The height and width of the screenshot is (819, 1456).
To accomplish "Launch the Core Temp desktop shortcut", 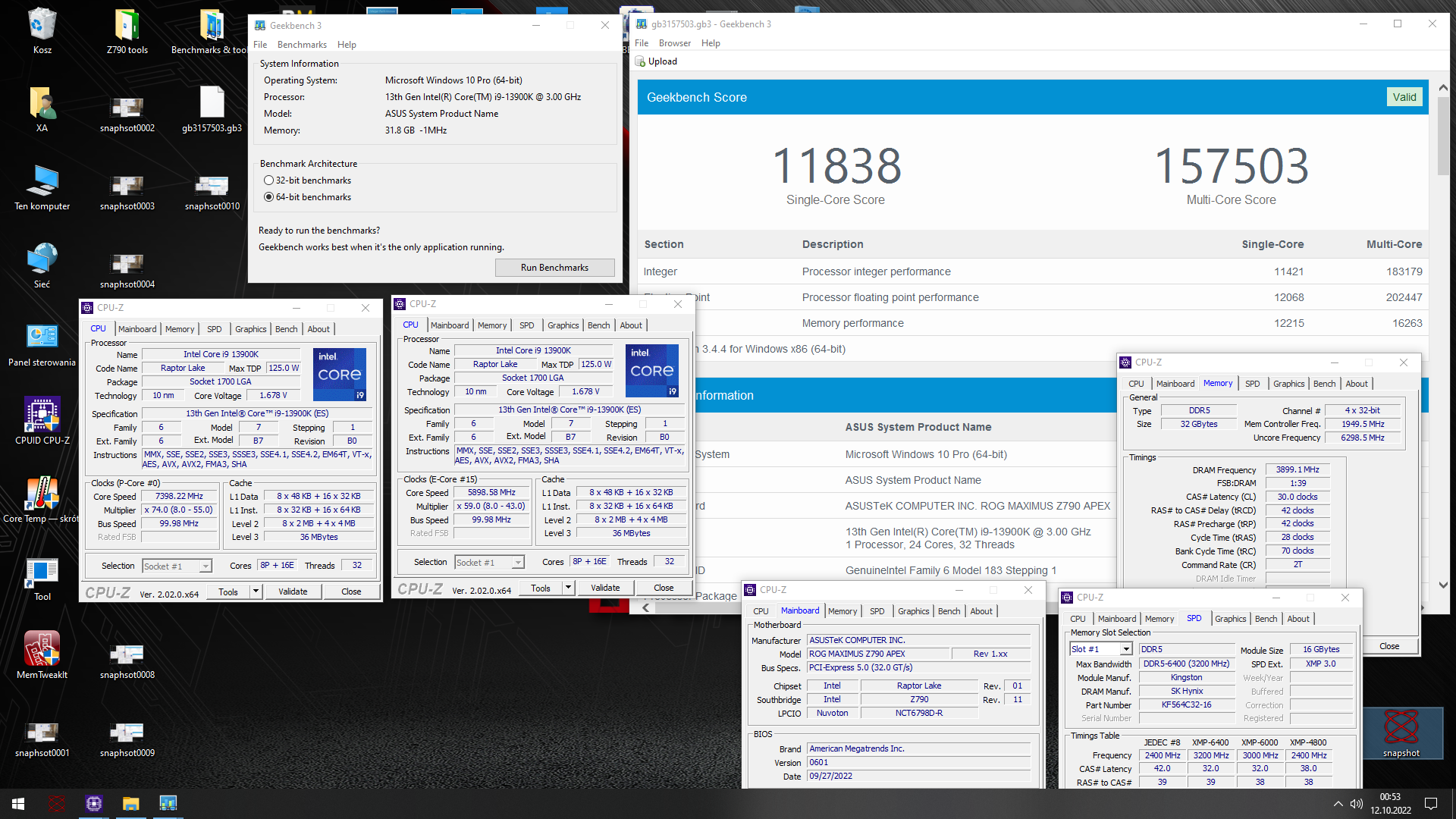I will tap(42, 499).
